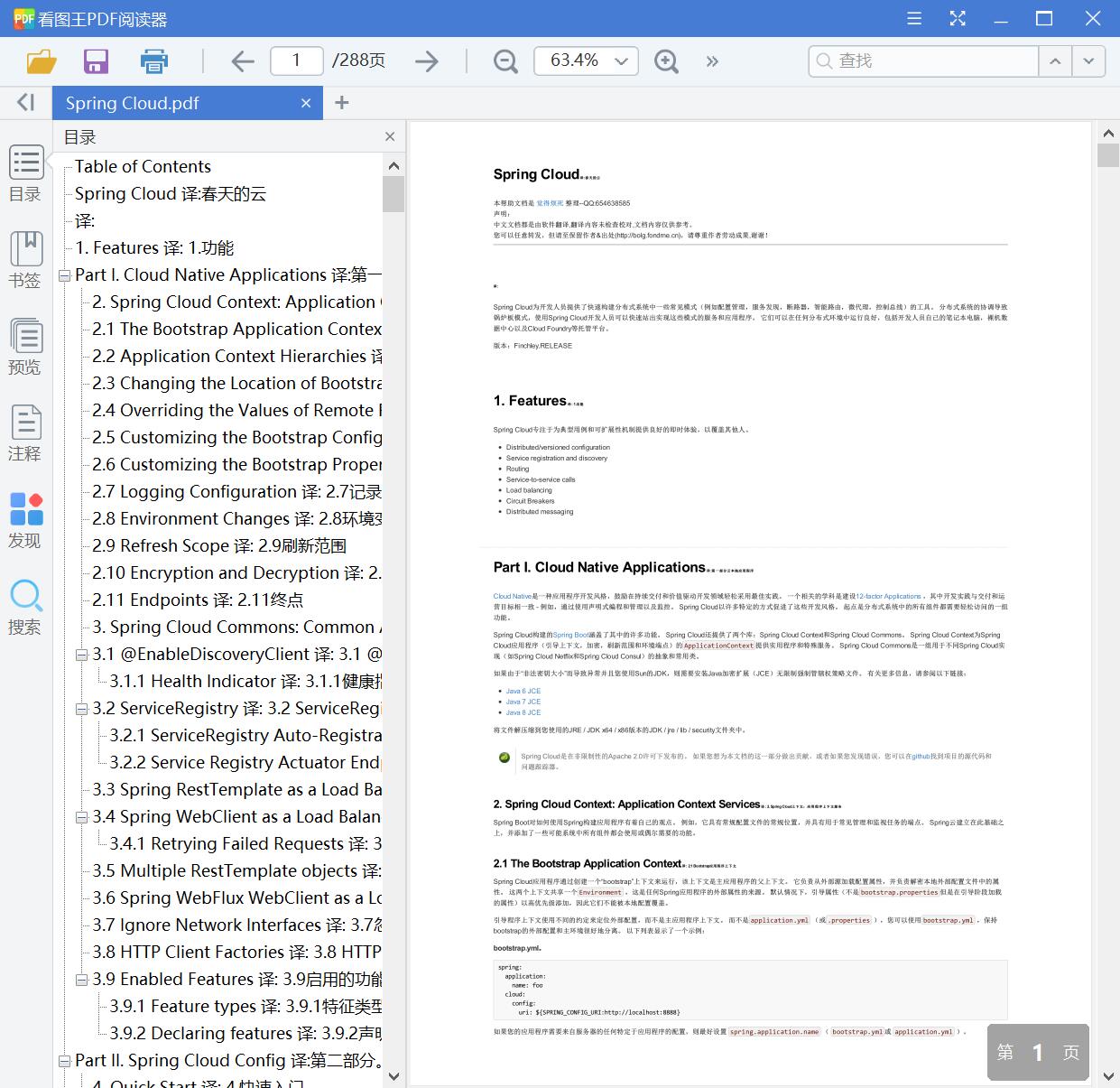Open the Java 6 JCE link
The height and width of the screenshot is (1088, 1120).
[523, 691]
